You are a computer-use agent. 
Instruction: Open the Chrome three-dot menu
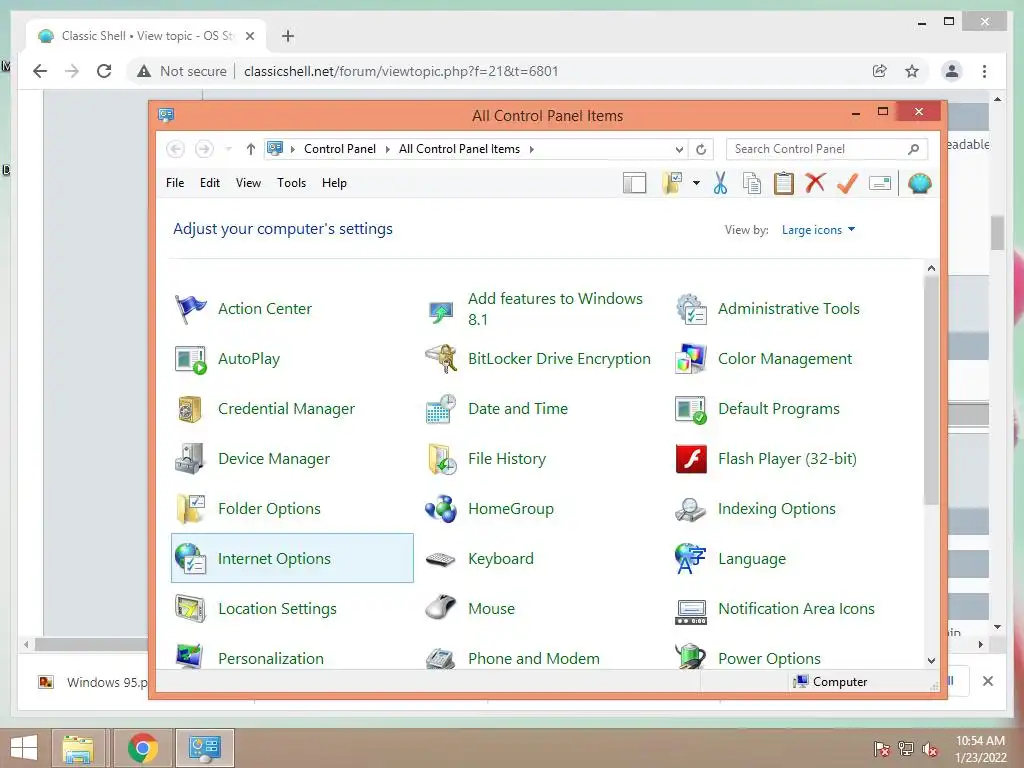click(984, 71)
